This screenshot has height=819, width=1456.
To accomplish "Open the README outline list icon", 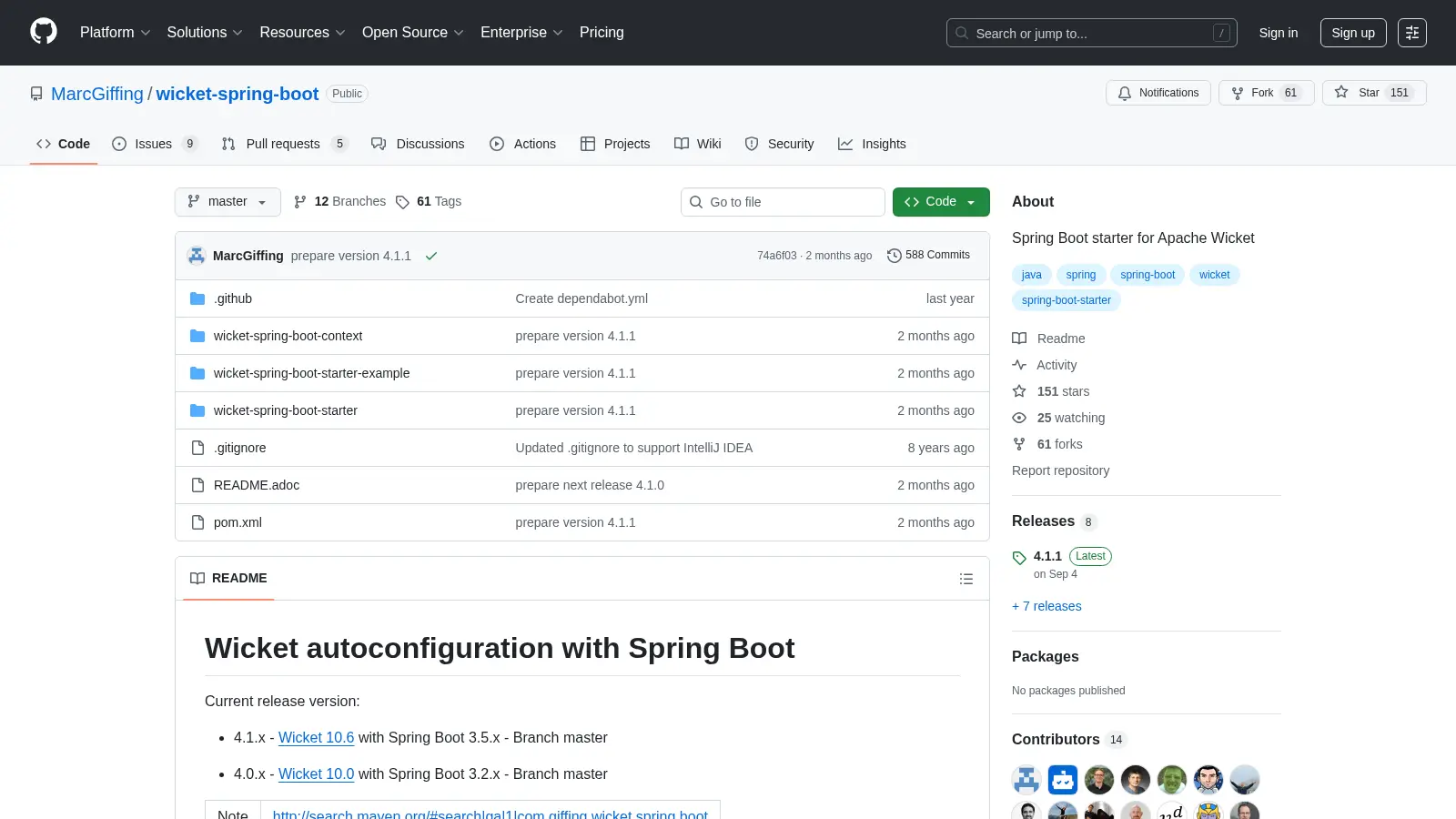I will point(966,579).
